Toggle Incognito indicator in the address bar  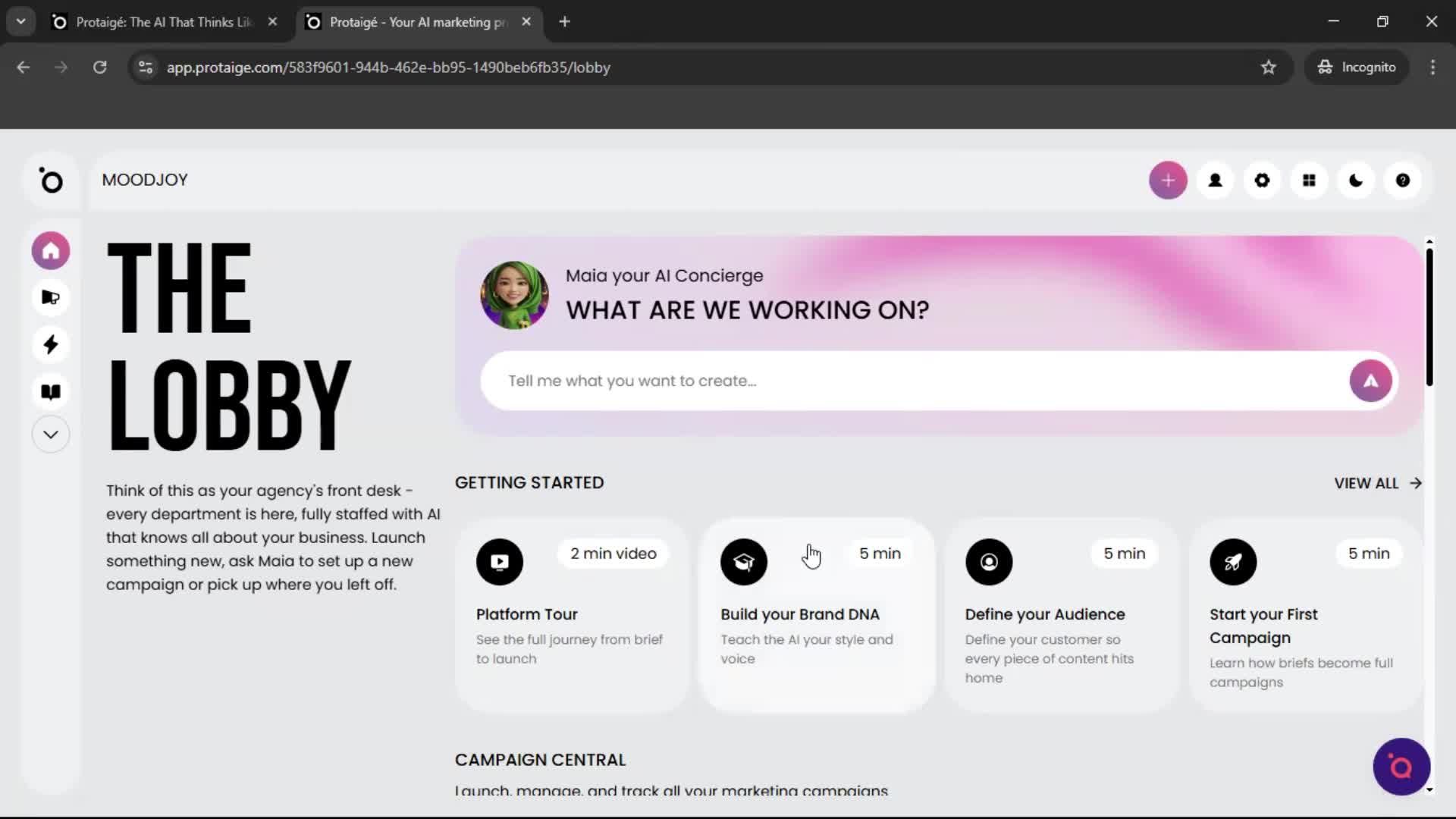pyautogui.click(x=1357, y=67)
